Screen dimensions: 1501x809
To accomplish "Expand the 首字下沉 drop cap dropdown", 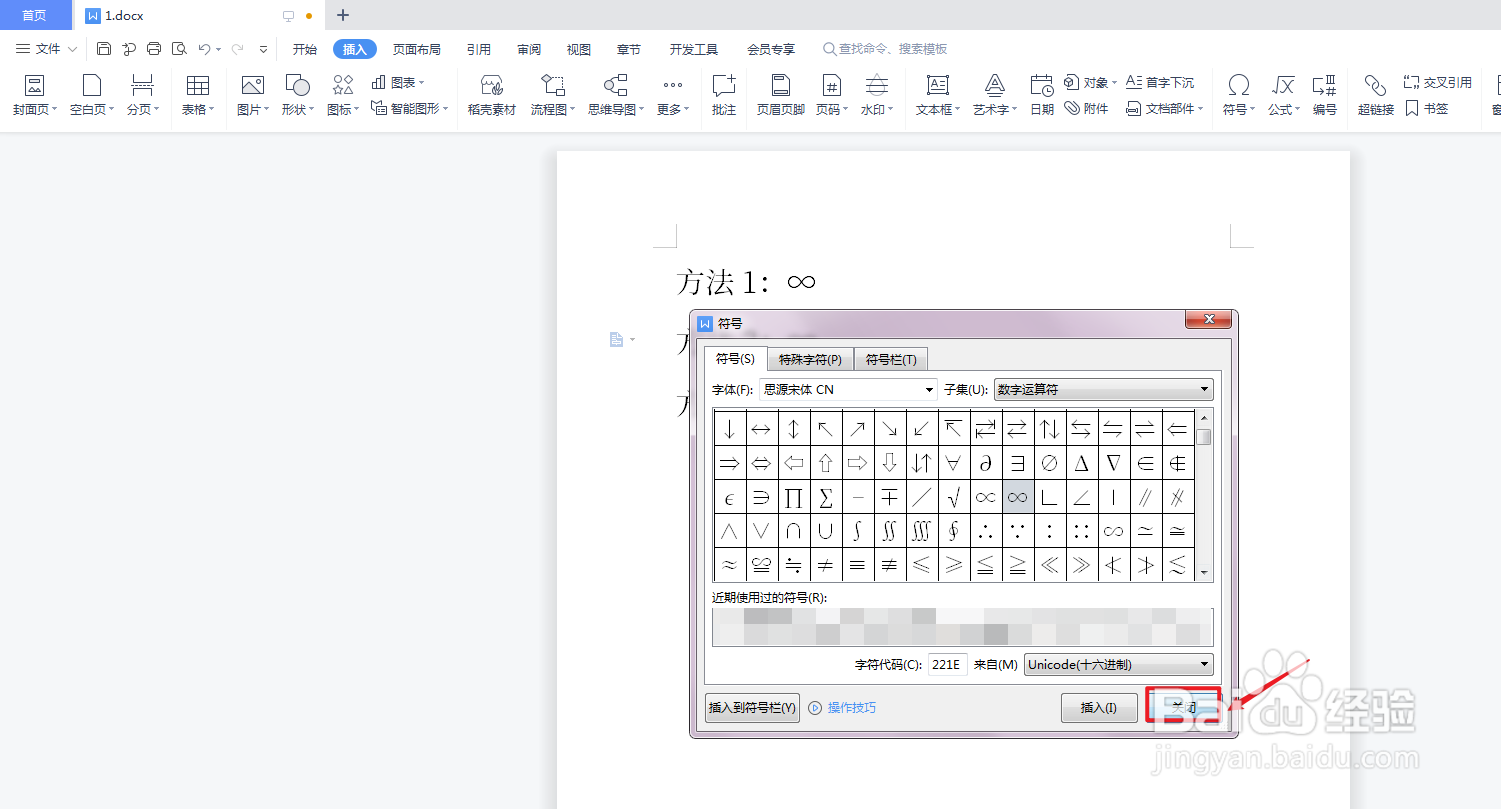I will [x=1160, y=82].
